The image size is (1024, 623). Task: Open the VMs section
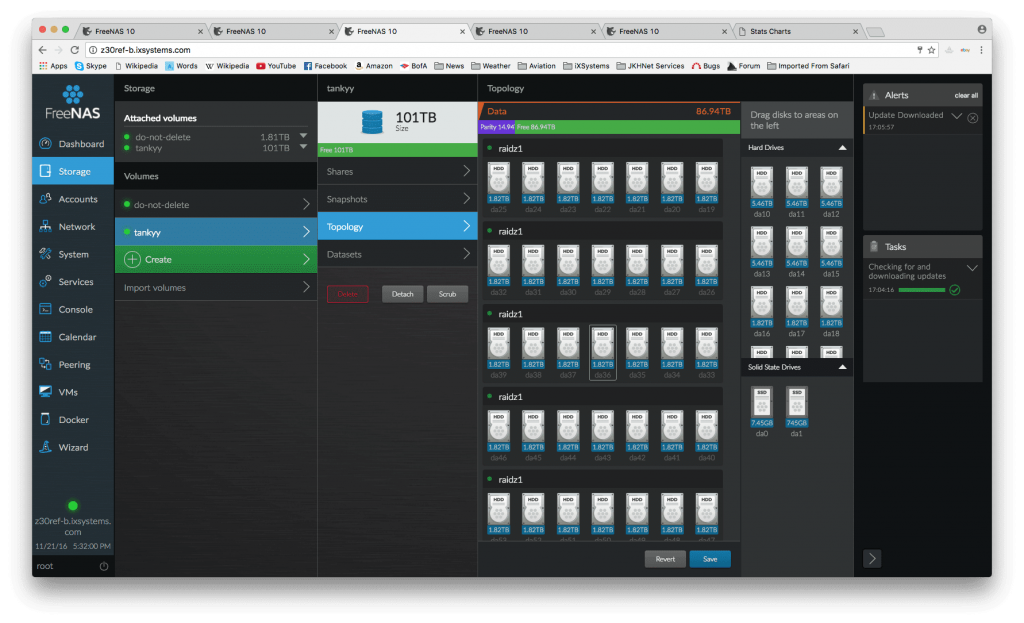[72, 392]
